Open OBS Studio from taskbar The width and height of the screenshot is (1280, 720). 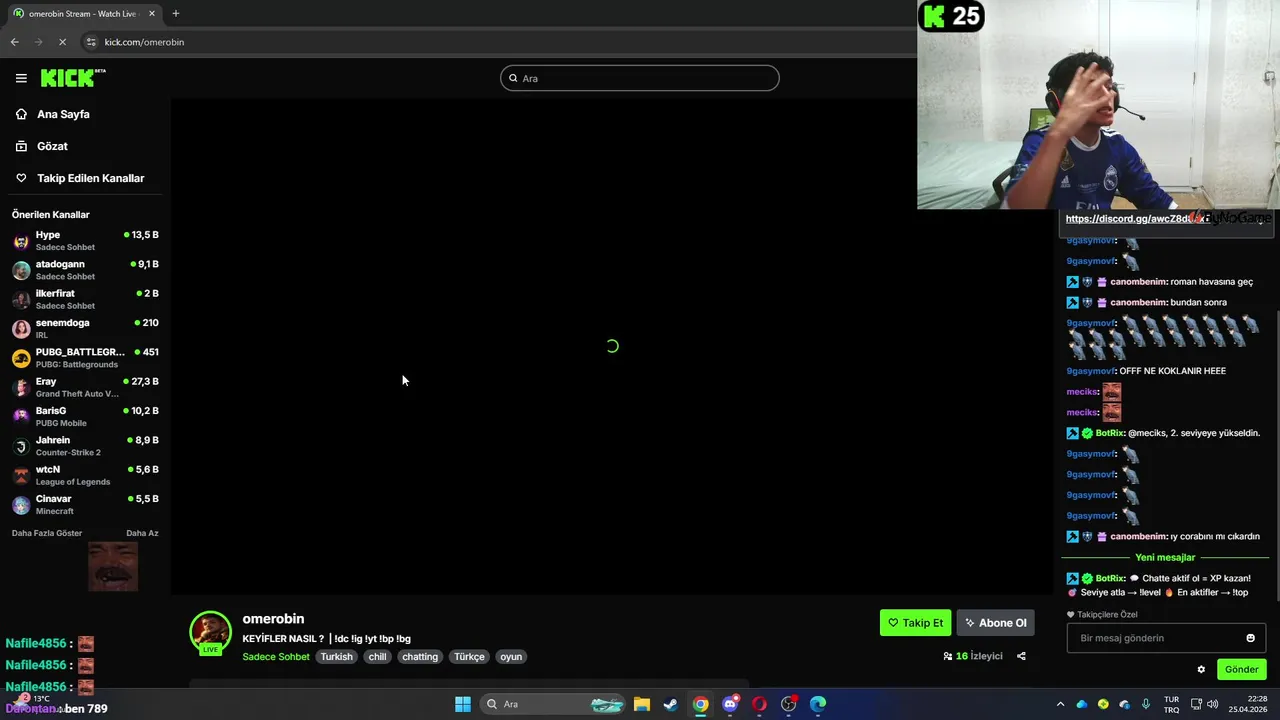789,704
